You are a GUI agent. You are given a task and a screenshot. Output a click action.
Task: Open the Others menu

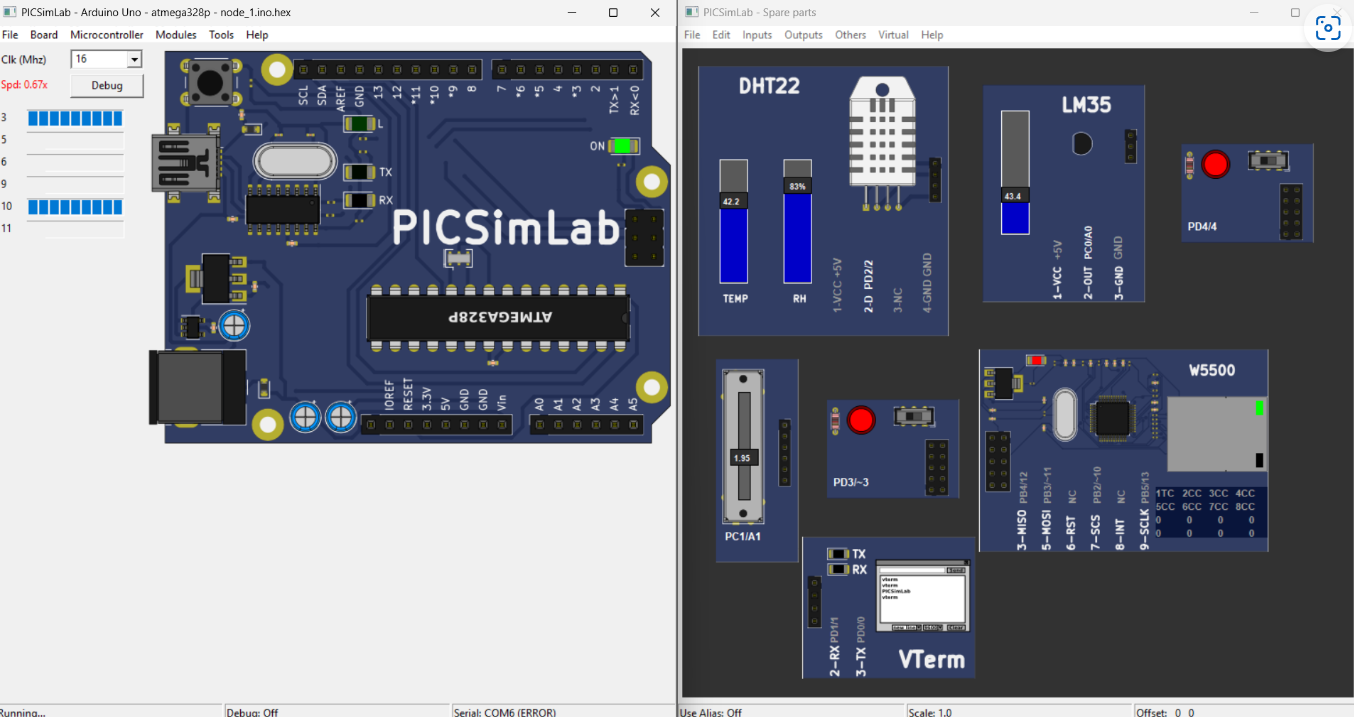pos(850,35)
